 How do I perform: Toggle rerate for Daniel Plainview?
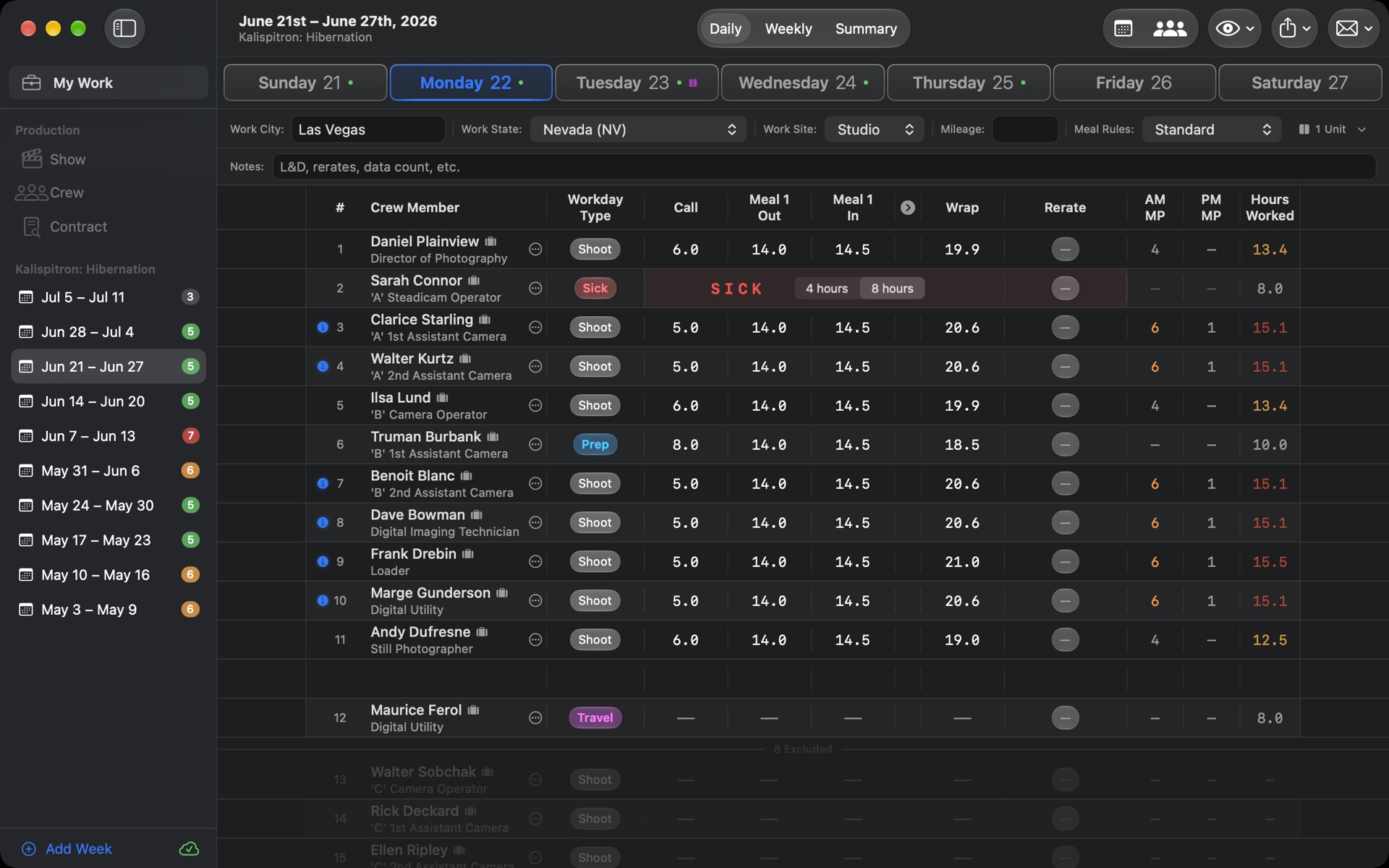click(1065, 249)
